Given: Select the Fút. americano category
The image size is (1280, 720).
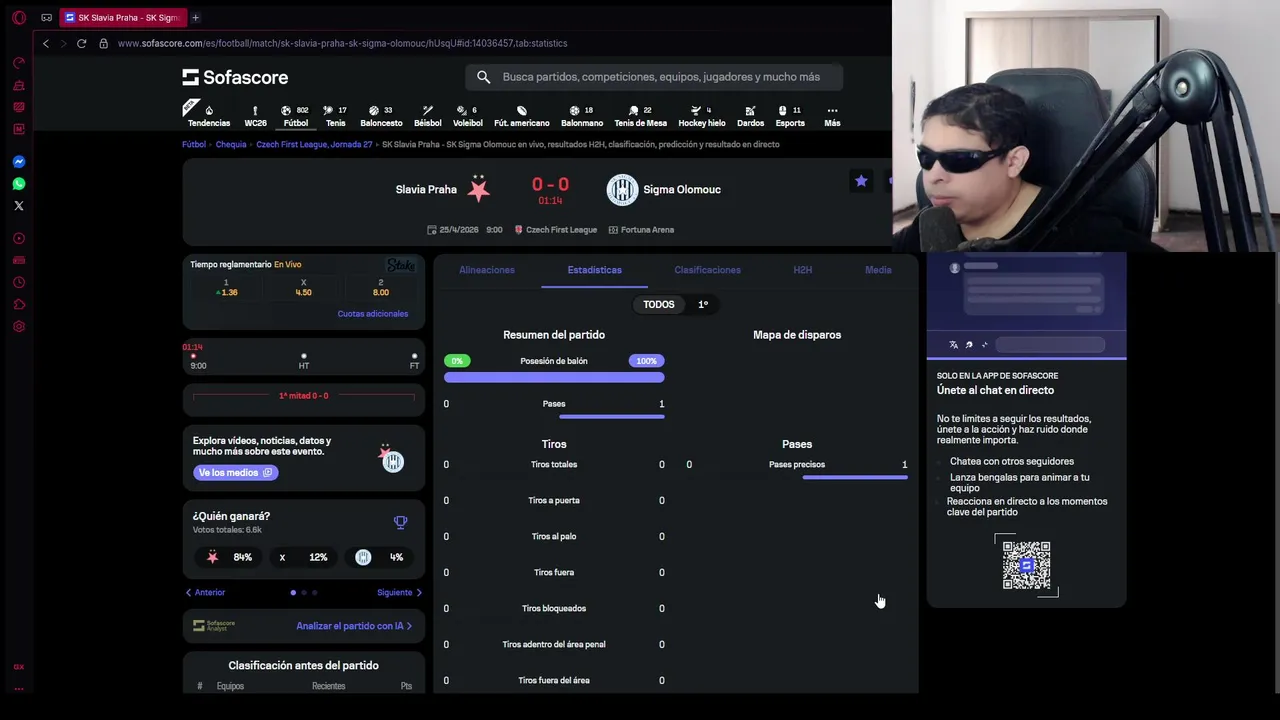Looking at the screenshot, I should [x=522, y=116].
